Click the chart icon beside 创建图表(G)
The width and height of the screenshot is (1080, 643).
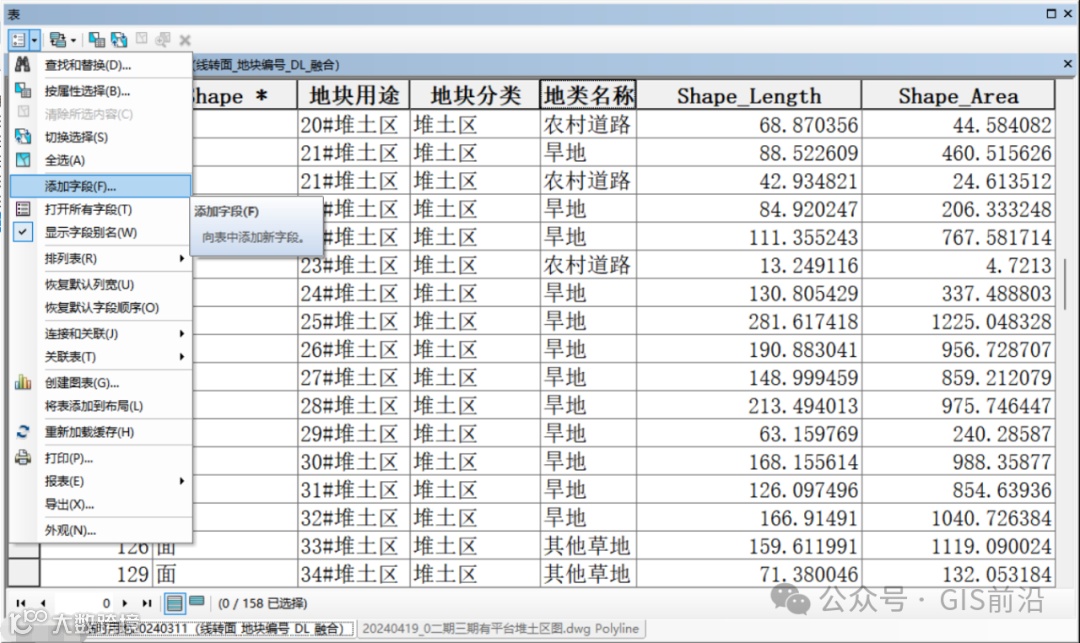[x=23, y=382]
